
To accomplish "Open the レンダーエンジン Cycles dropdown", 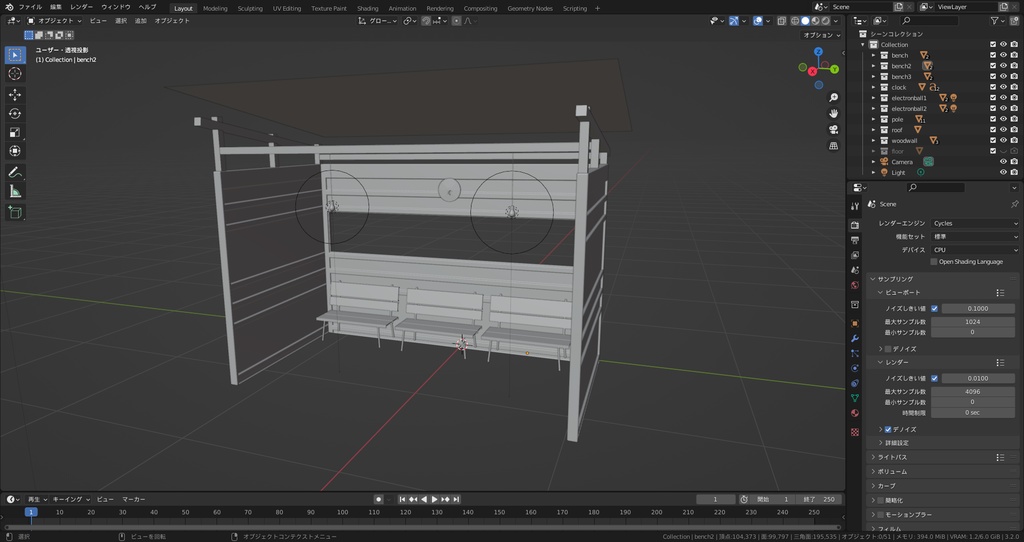I will coord(973,223).
